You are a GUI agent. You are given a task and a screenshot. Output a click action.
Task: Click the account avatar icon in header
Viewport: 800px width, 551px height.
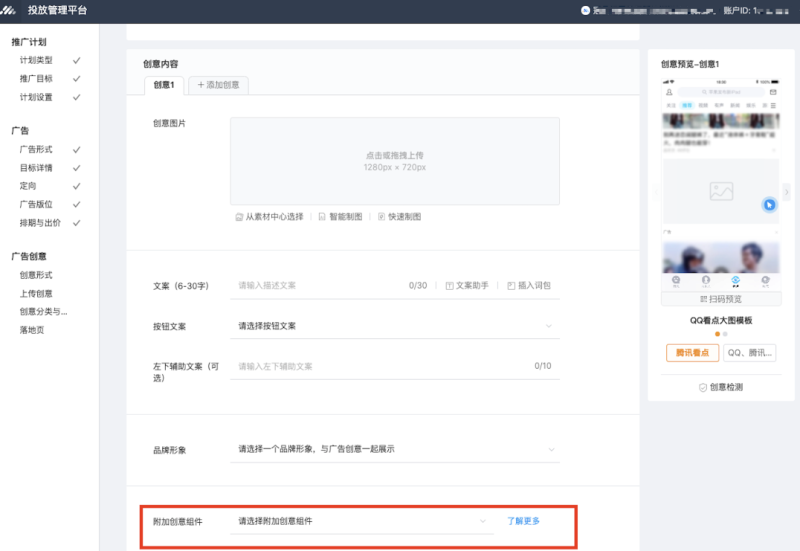click(585, 10)
